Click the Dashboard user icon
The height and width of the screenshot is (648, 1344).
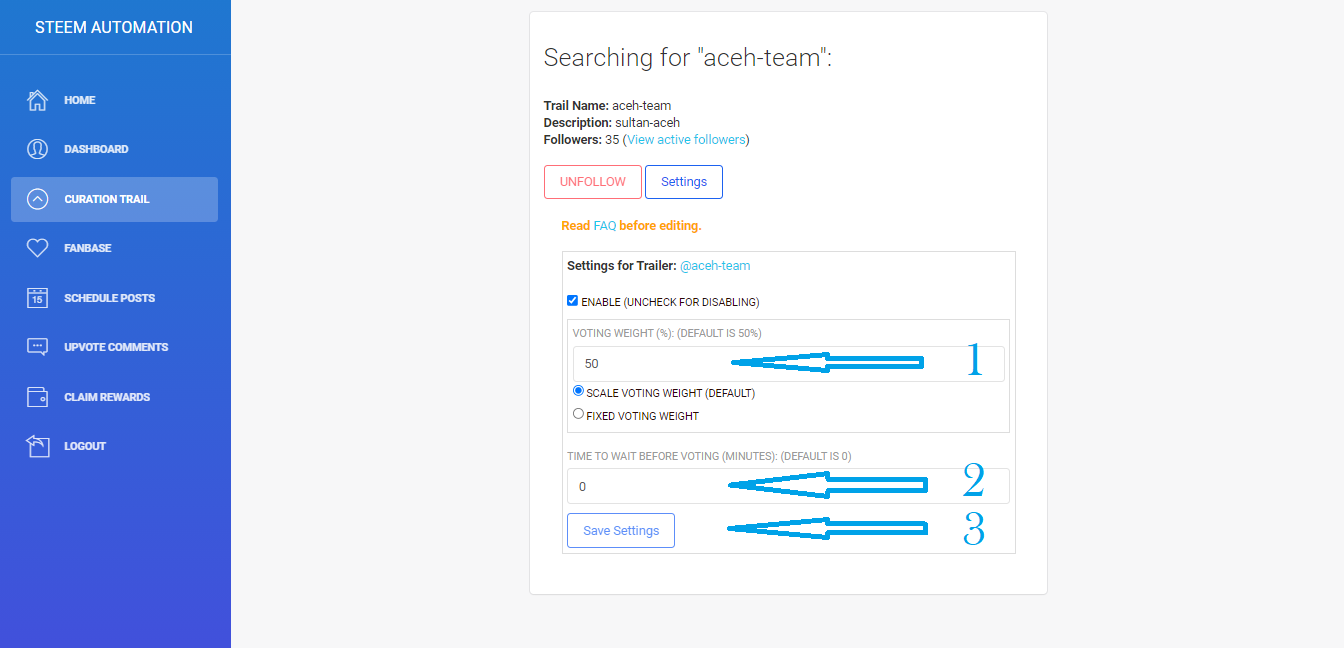tap(37, 149)
